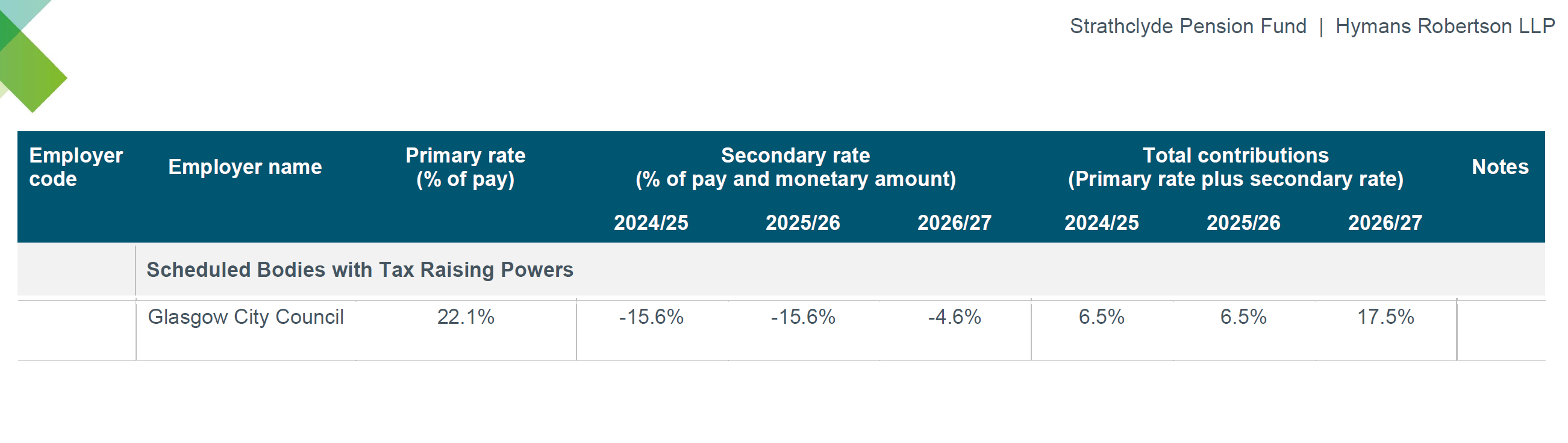Select the Scheduled Bodies with Tax Raising Powers row
The height and width of the screenshot is (443, 1568).
coord(360,270)
